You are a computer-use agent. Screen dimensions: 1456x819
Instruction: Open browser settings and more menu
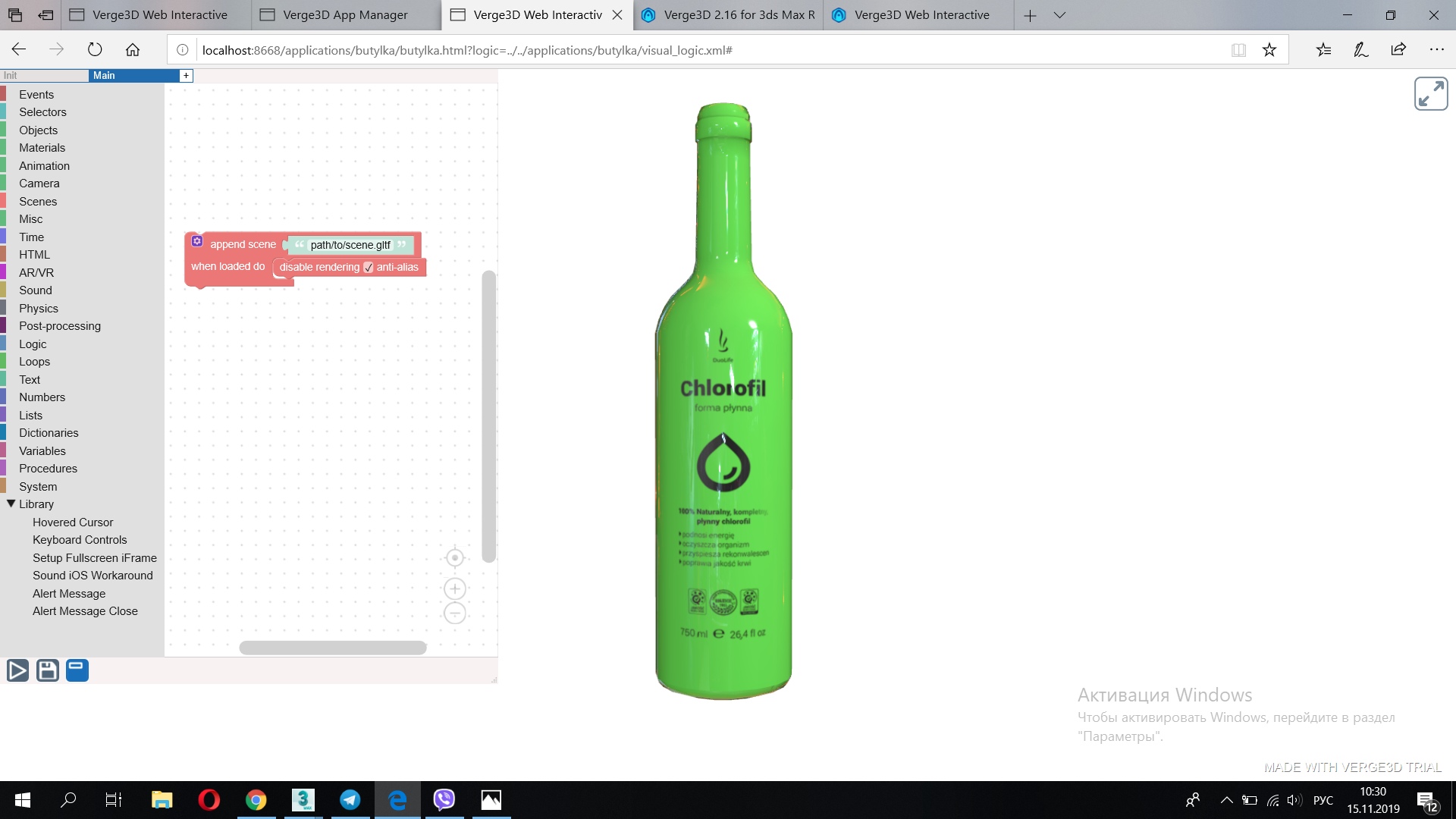coord(1436,50)
